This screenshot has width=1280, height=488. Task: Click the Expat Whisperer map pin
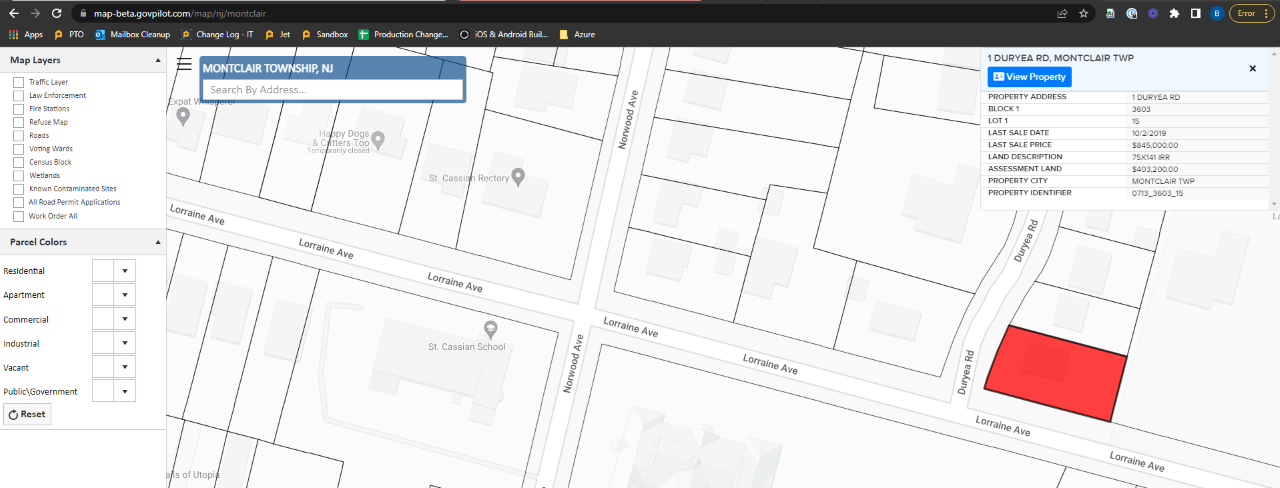click(183, 116)
